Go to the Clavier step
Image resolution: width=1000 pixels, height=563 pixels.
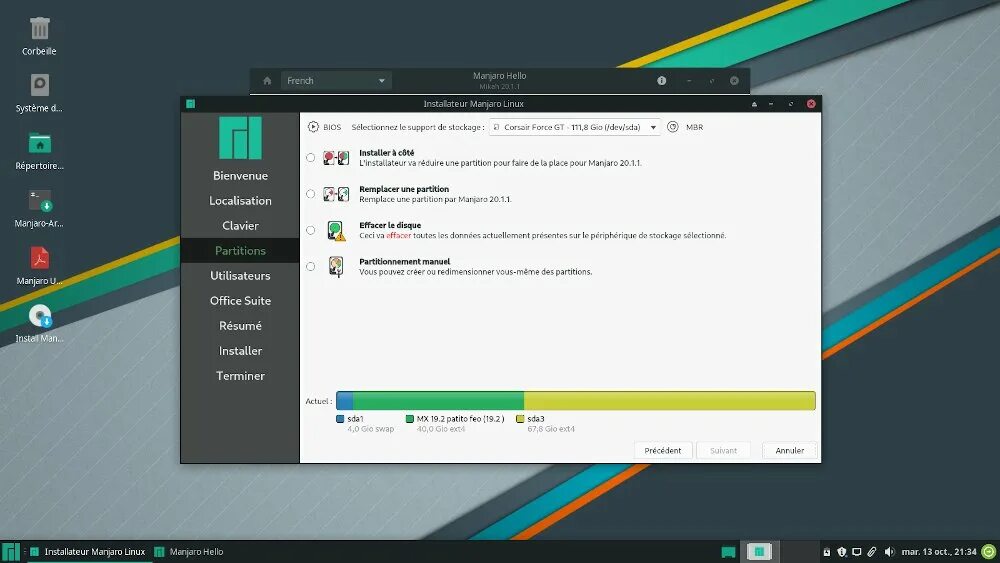(x=240, y=226)
